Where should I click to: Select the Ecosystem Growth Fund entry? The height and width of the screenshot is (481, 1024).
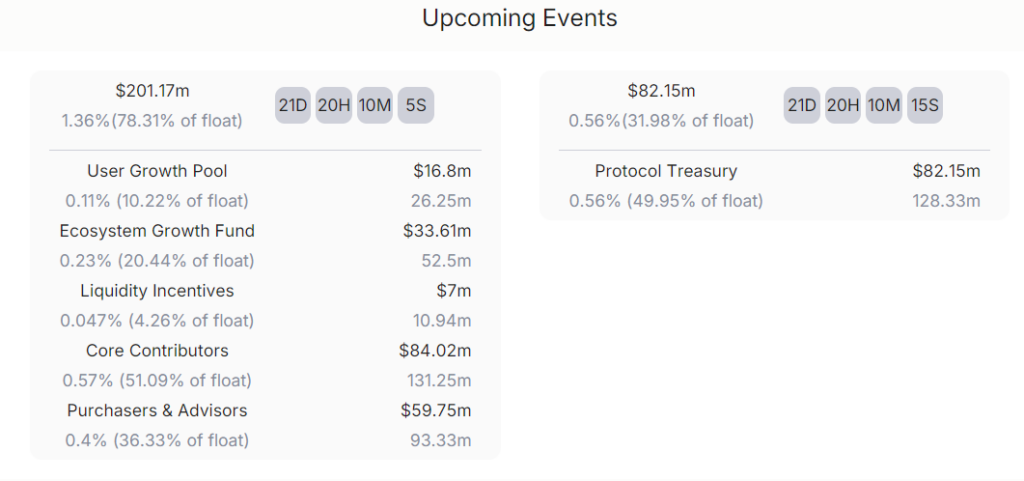coord(157,231)
